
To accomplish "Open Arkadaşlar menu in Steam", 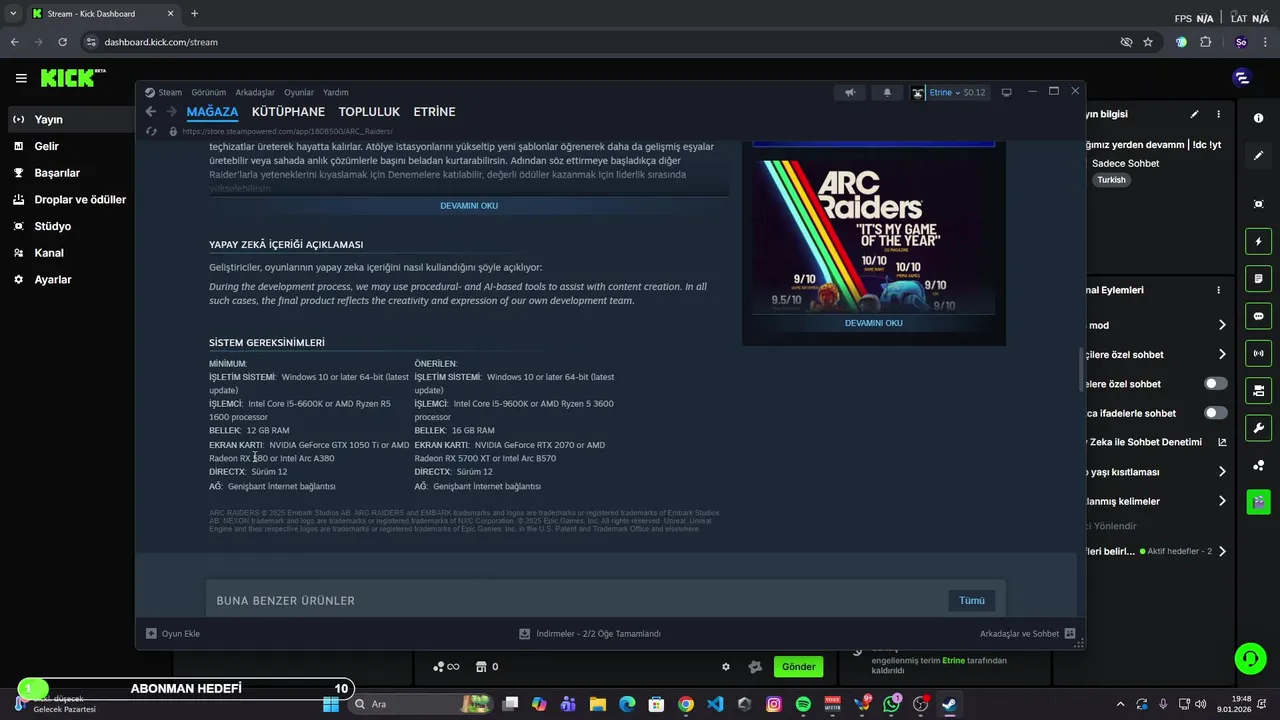I will [x=255, y=92].
